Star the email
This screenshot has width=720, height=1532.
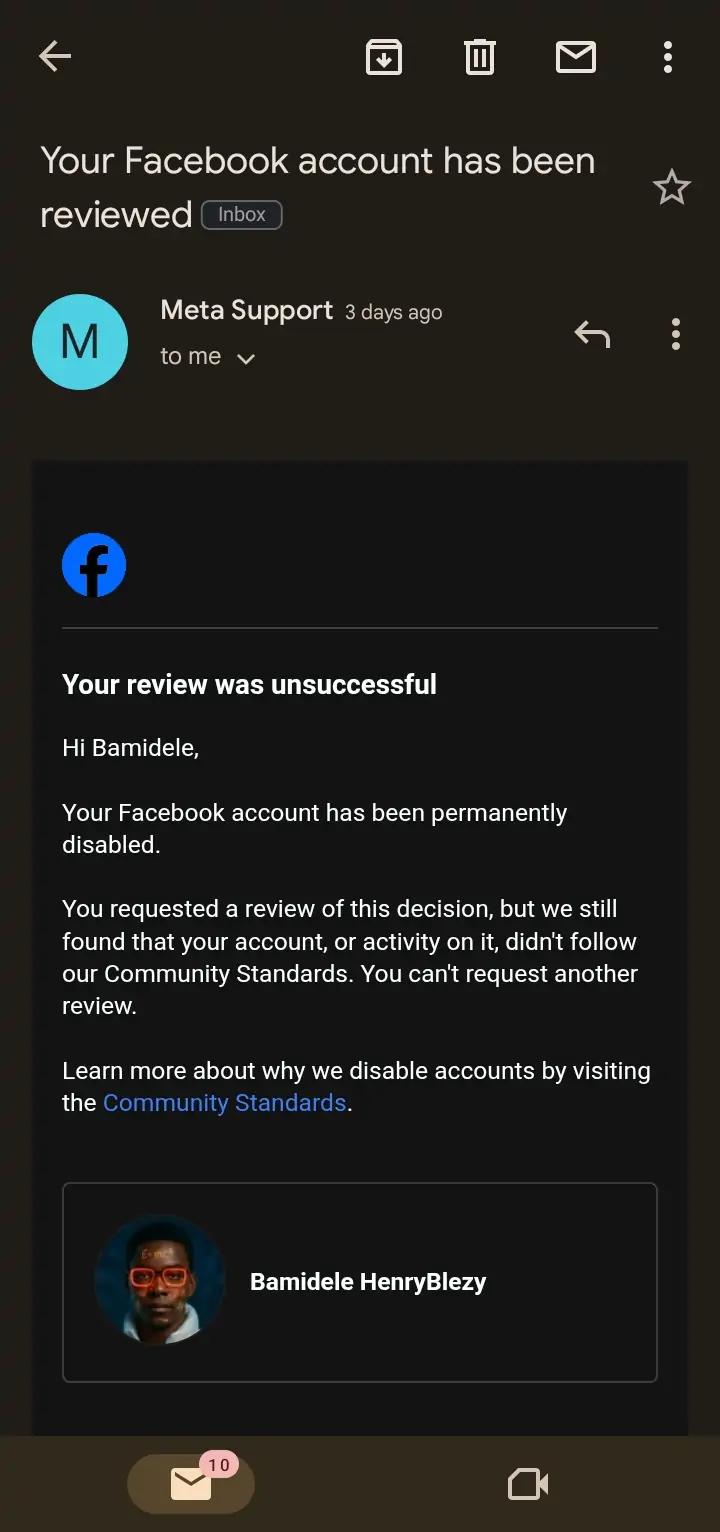(671, 187)
